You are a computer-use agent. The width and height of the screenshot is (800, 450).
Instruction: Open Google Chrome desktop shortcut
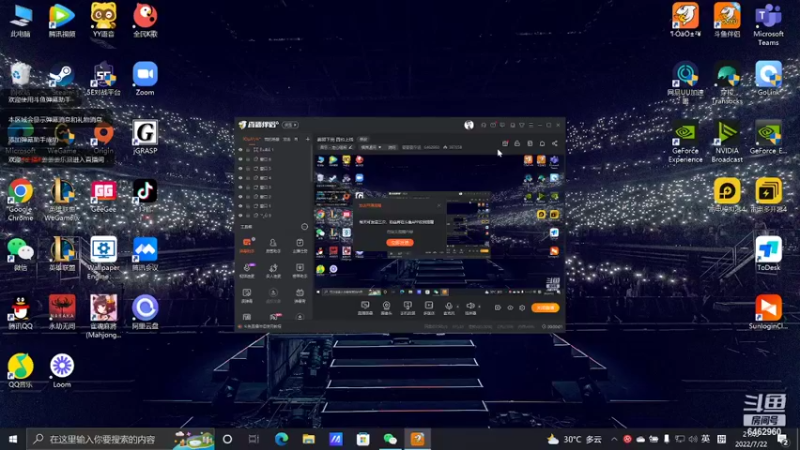20,199
